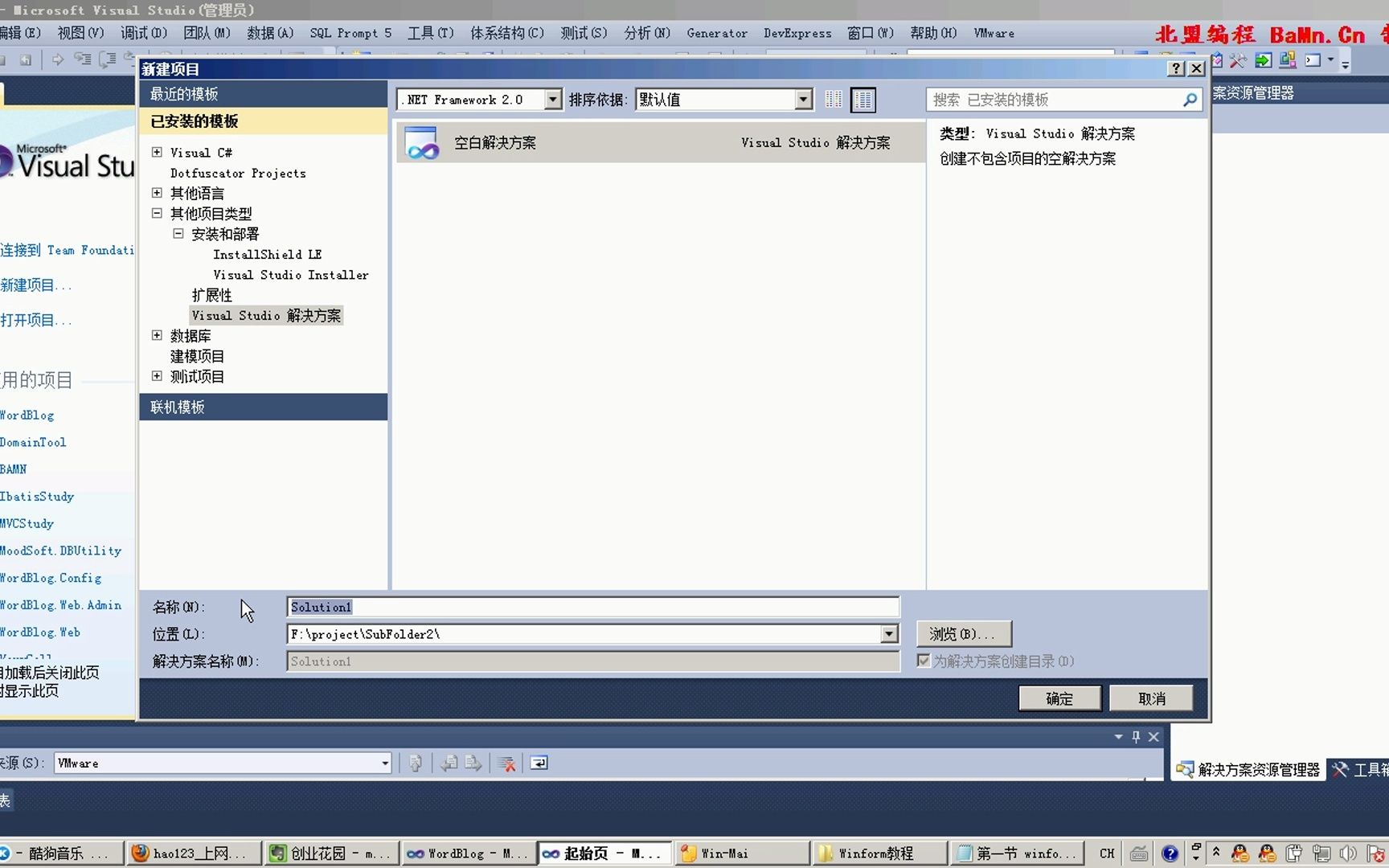Viewport: 1389px width, 868px height.
Task: Click 打开项目 link on start page
Action: coord(35,321)
